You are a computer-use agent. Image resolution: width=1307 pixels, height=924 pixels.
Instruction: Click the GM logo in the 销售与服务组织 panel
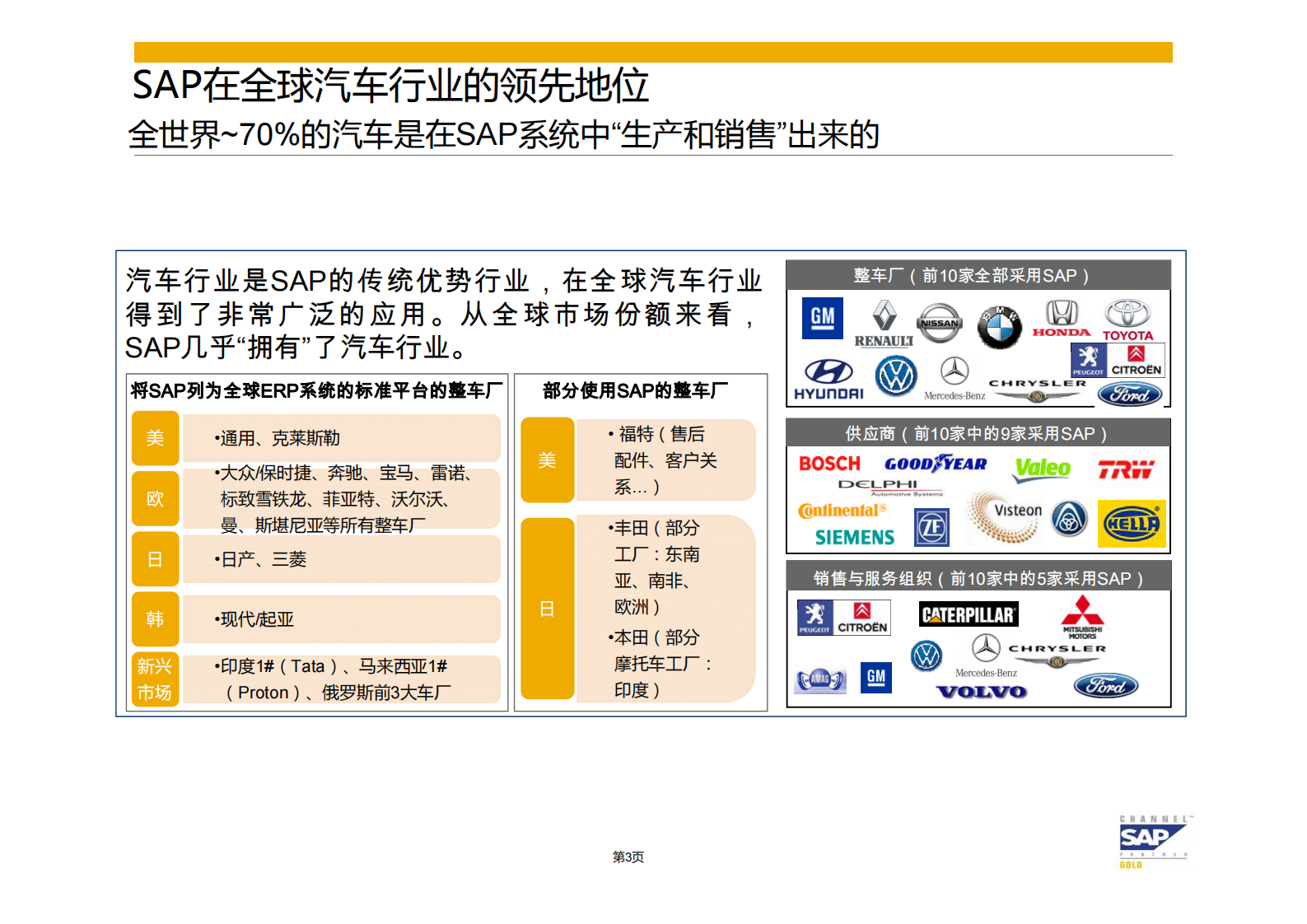pyautogui.click(x=875, y=678)
